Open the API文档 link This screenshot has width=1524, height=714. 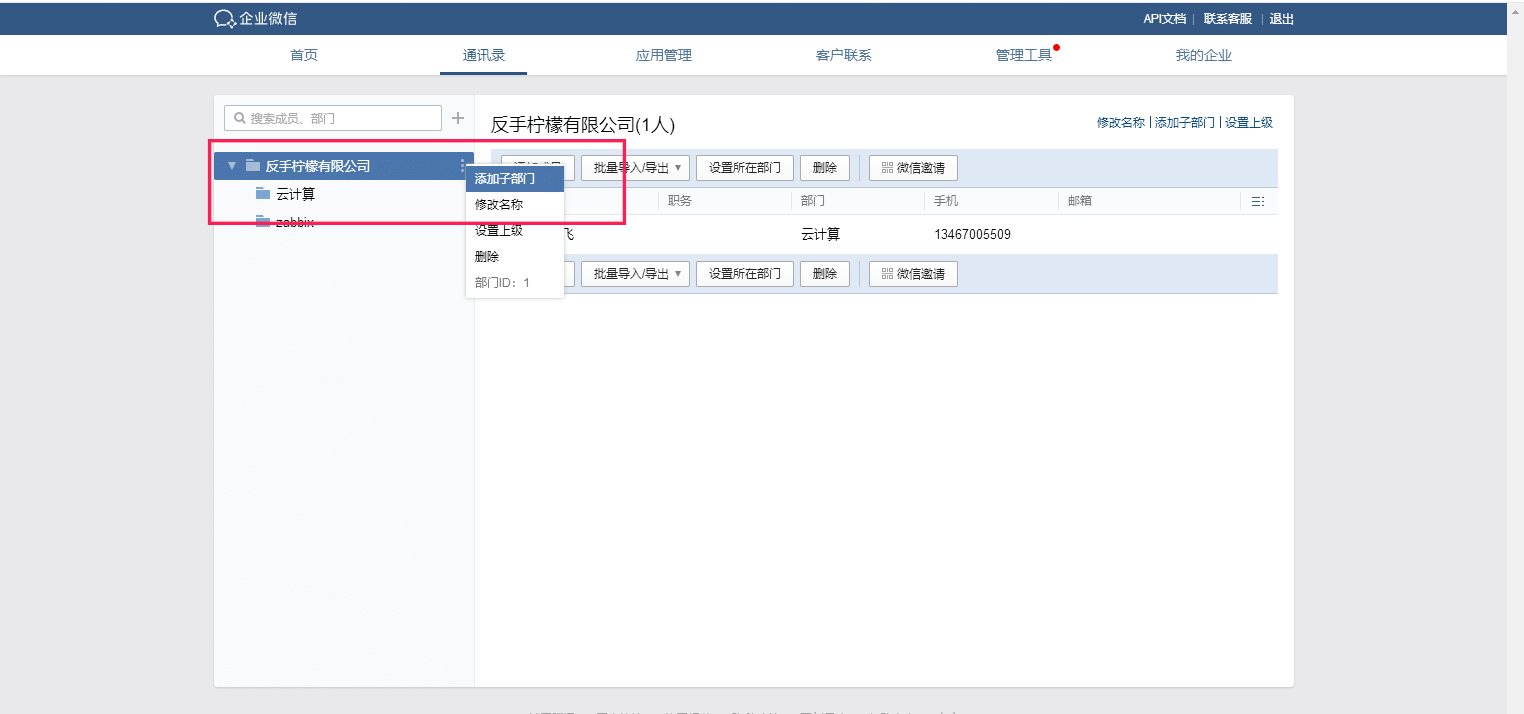coord(1165,19)
